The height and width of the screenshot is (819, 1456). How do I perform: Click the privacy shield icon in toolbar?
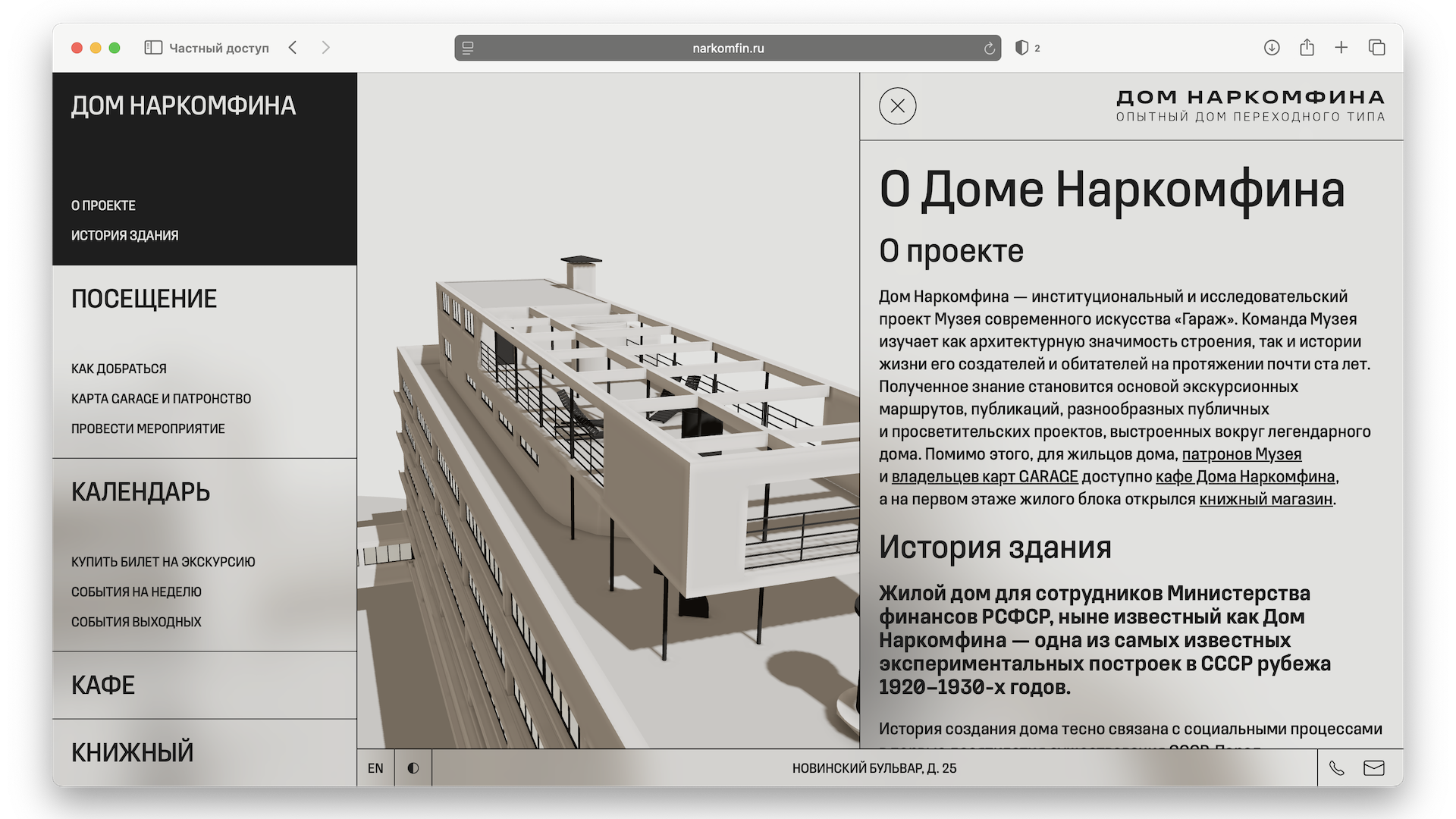pos(1021,48)
